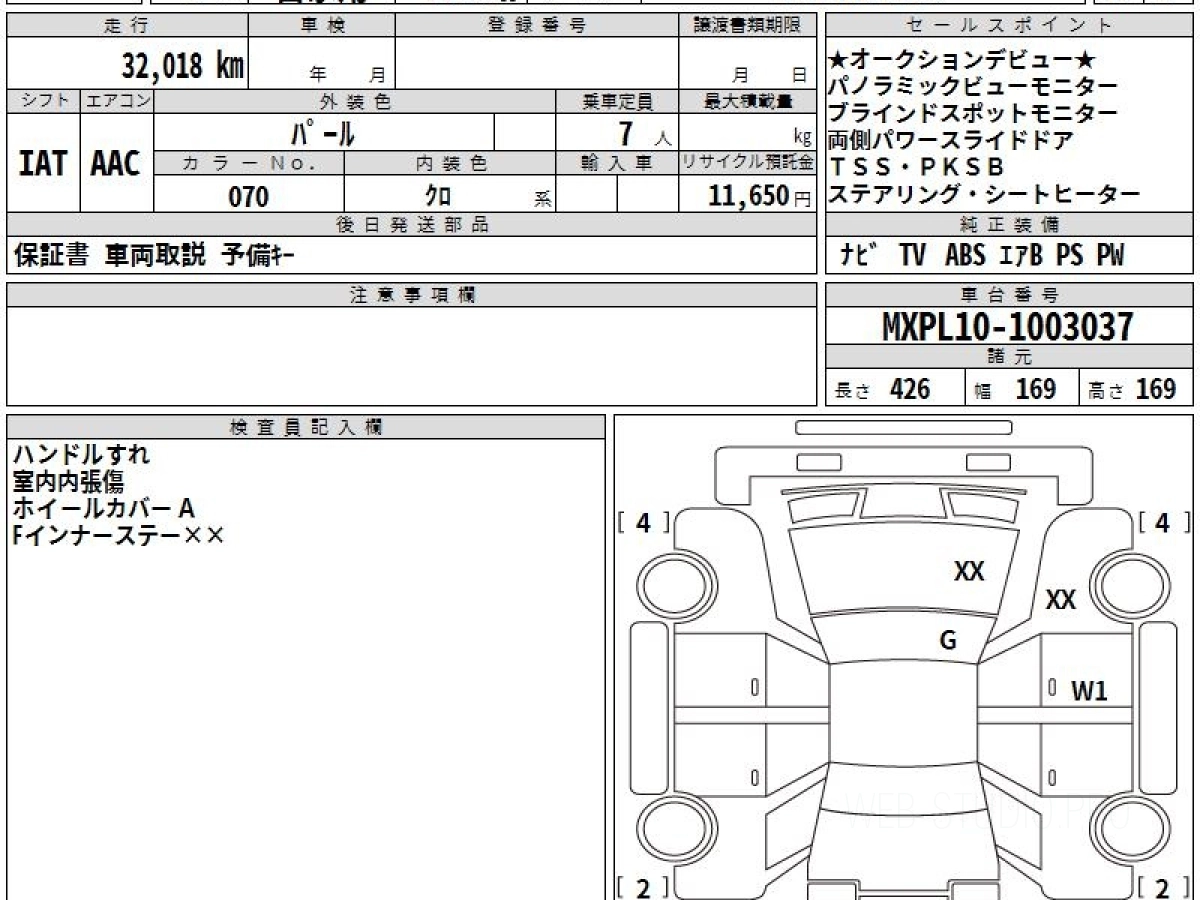Select the ナビ equipment entry
Viewport: 1200px width, 900px height.
[x=859, y=255]
